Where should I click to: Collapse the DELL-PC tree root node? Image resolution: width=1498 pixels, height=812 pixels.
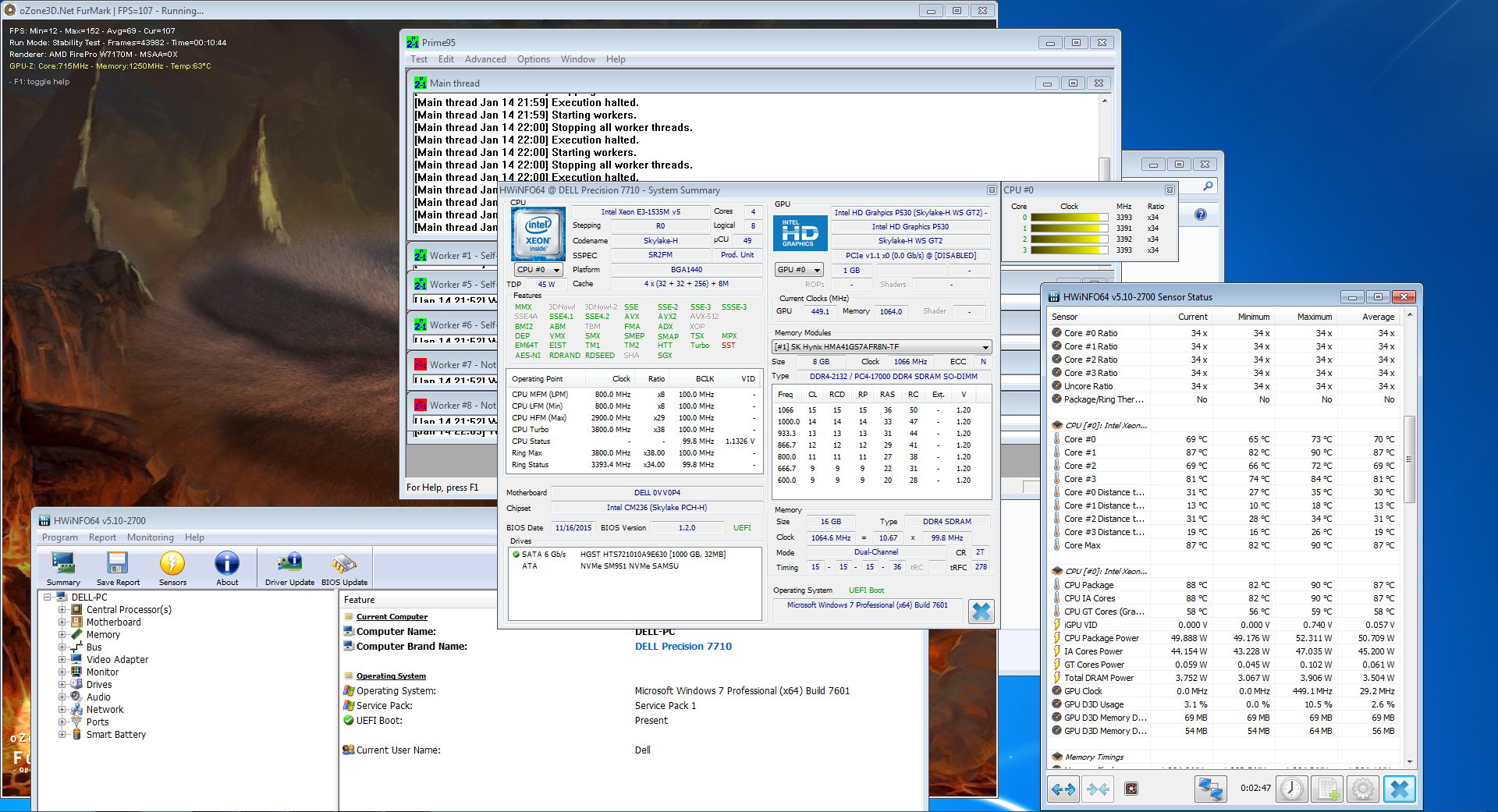tap(48, 597)
